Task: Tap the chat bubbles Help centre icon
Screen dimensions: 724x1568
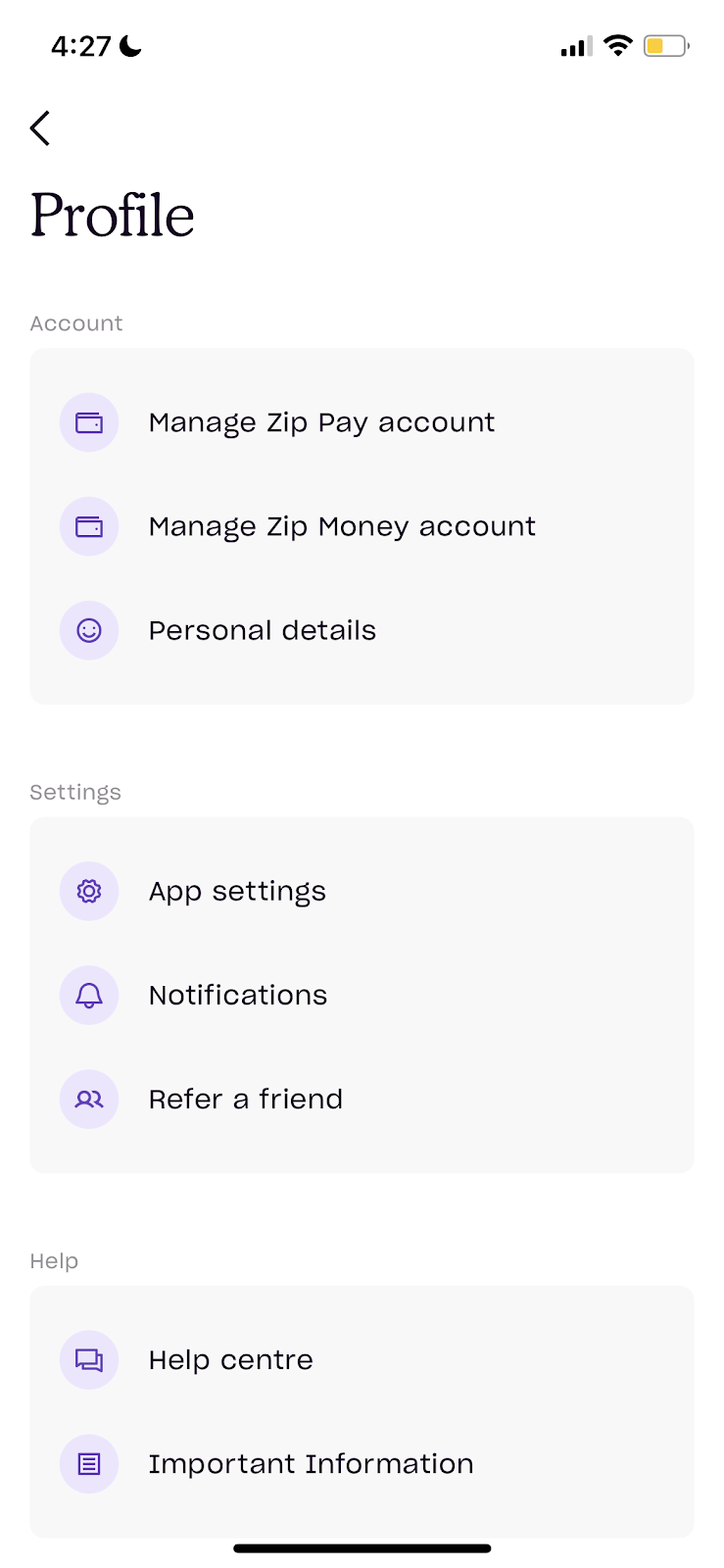Action: 89,1359
